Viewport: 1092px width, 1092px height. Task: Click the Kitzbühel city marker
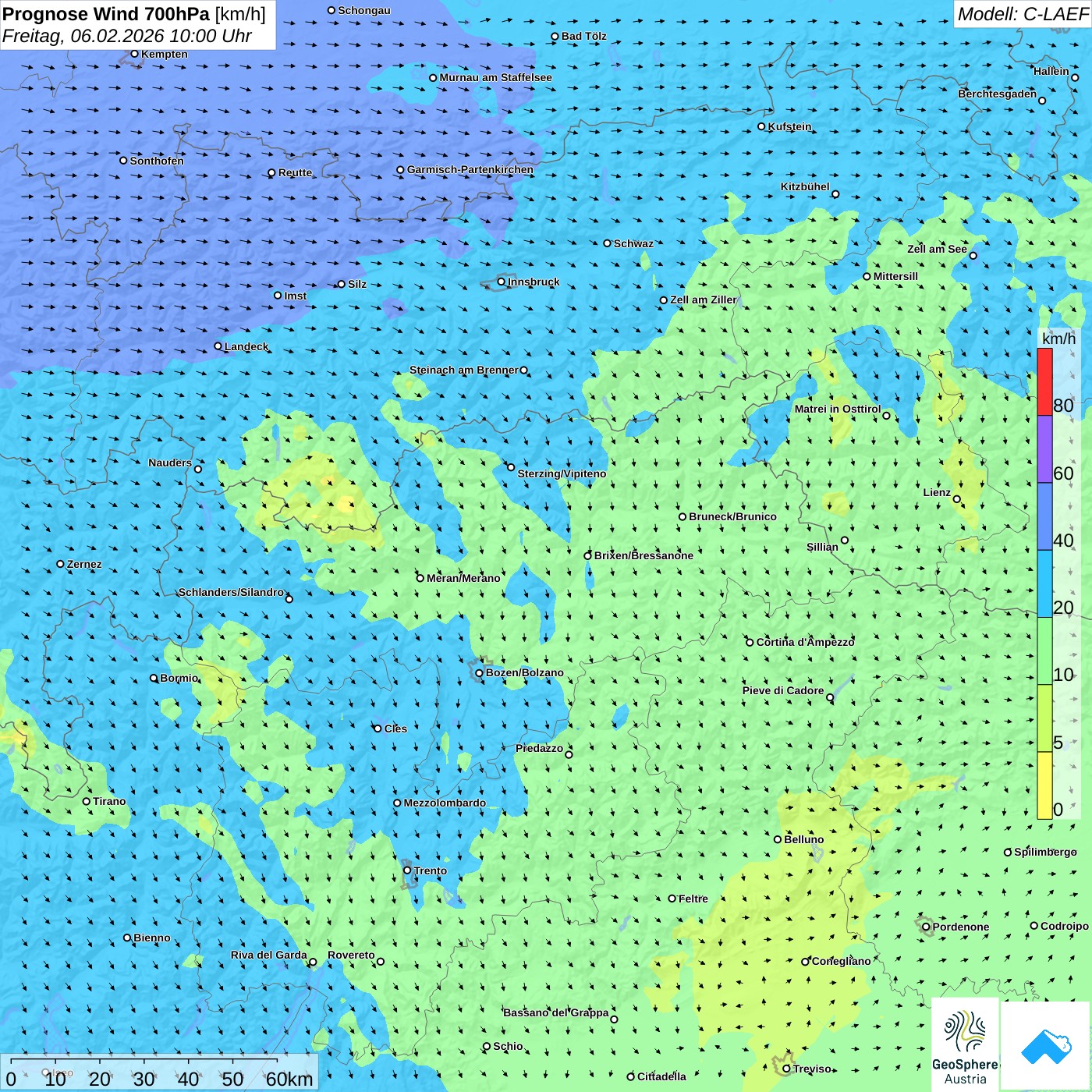pyautogui.click(x=835, y=194)
